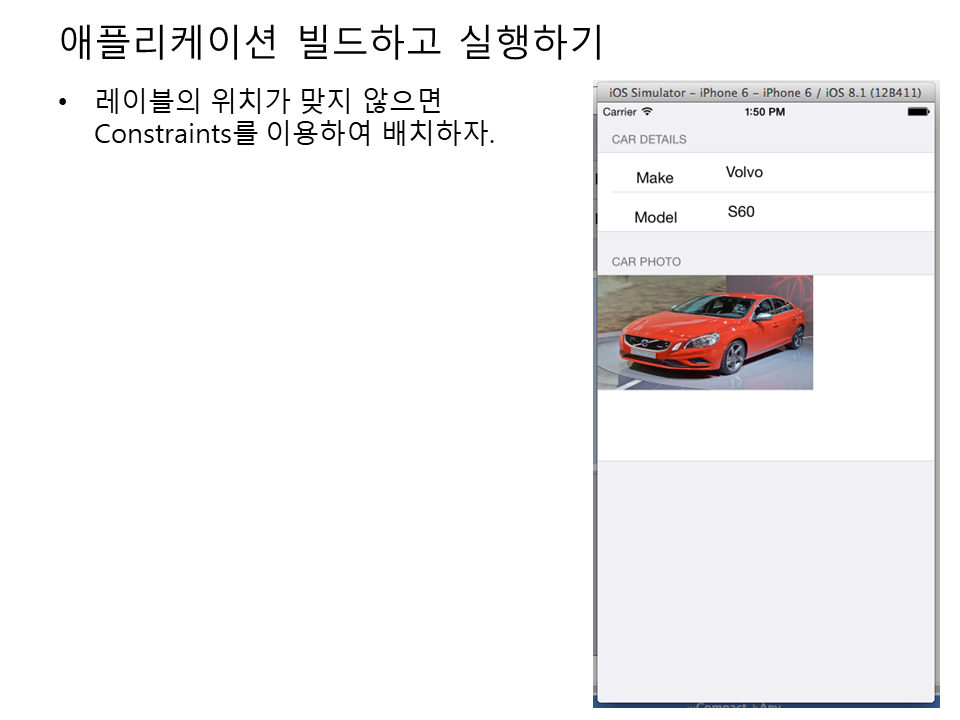Tap the S60 value text
The height and width of the screenshot is (720, 960).
click(741, 211)
